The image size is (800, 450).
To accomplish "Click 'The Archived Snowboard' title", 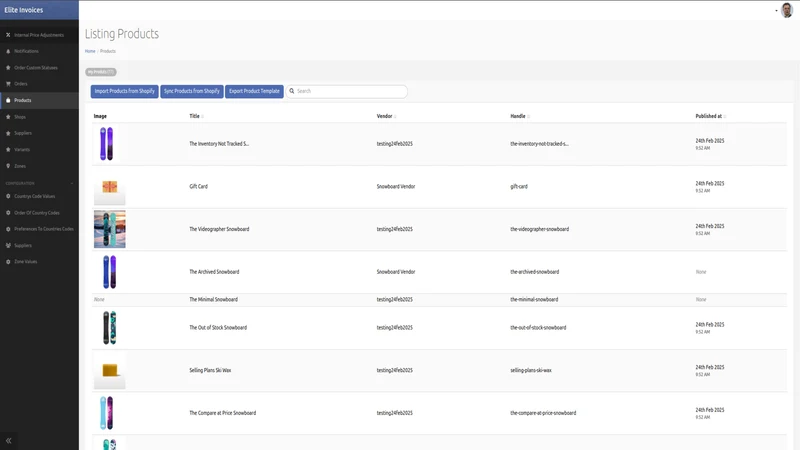I will tap(214, 272).
